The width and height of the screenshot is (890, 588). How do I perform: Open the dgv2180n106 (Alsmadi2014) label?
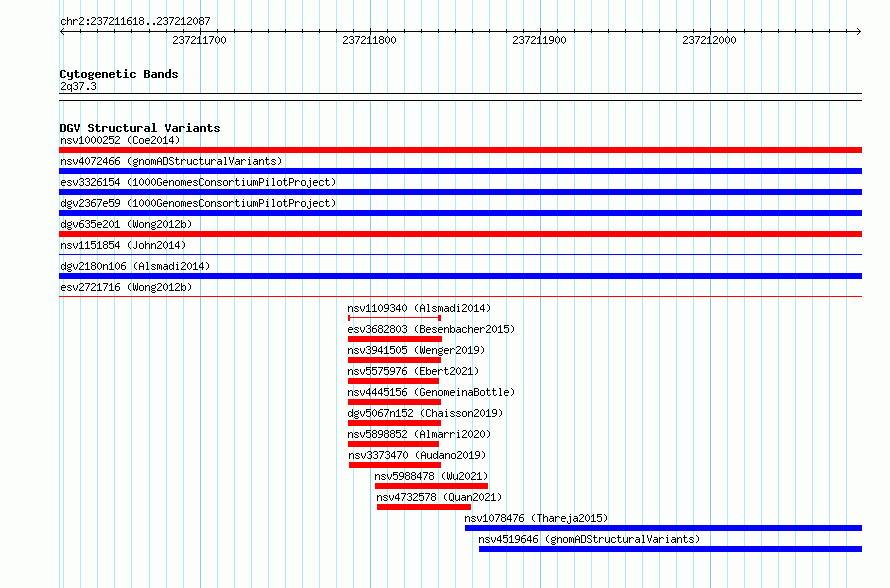coord(135,266)
